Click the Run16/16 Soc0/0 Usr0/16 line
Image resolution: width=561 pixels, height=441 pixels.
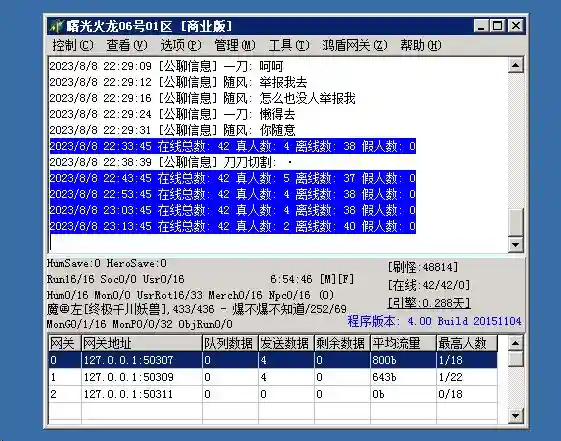click(116, 279)
